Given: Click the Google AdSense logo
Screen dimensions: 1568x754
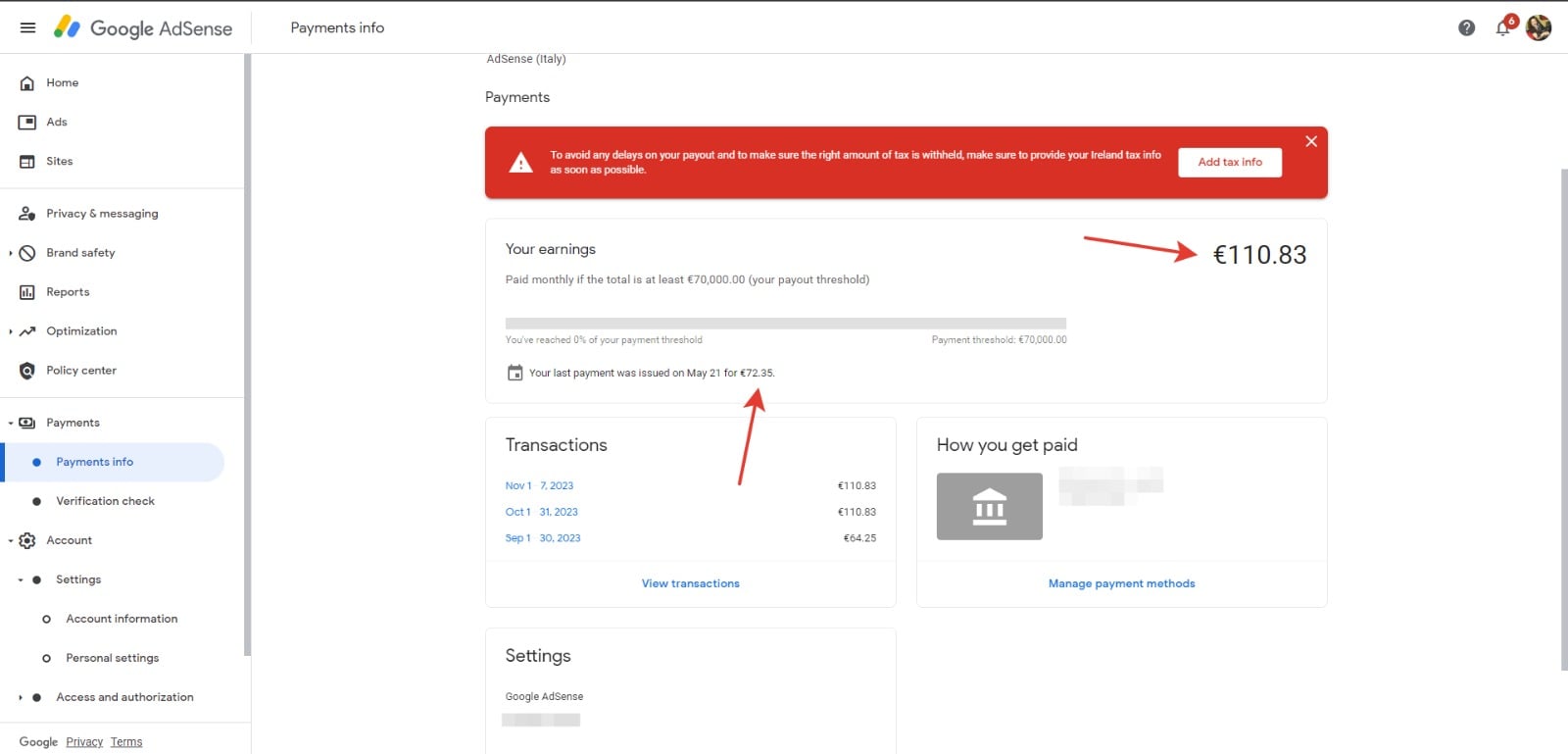Looking at the screenshot, I should [143, 27].
